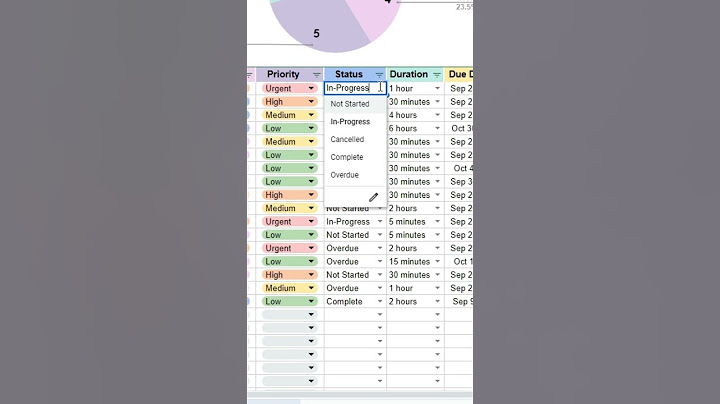Open the status dropdown arrow for Complete
Viewport: 720px width, 404px height.
(380, 301)
